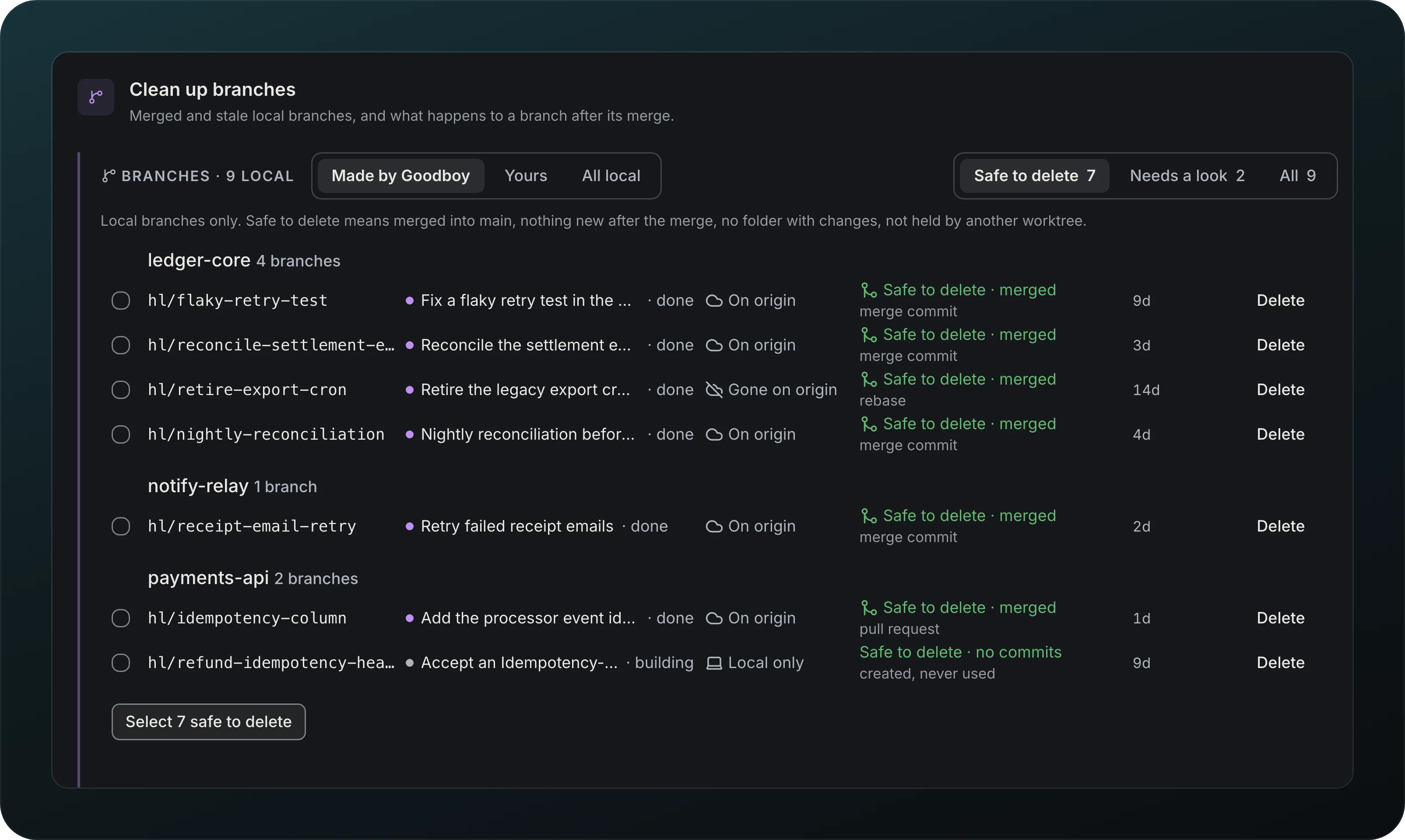Filter by Safe to delete 7
Viewport: 1405px width, 840px height.
[1034, 176]
